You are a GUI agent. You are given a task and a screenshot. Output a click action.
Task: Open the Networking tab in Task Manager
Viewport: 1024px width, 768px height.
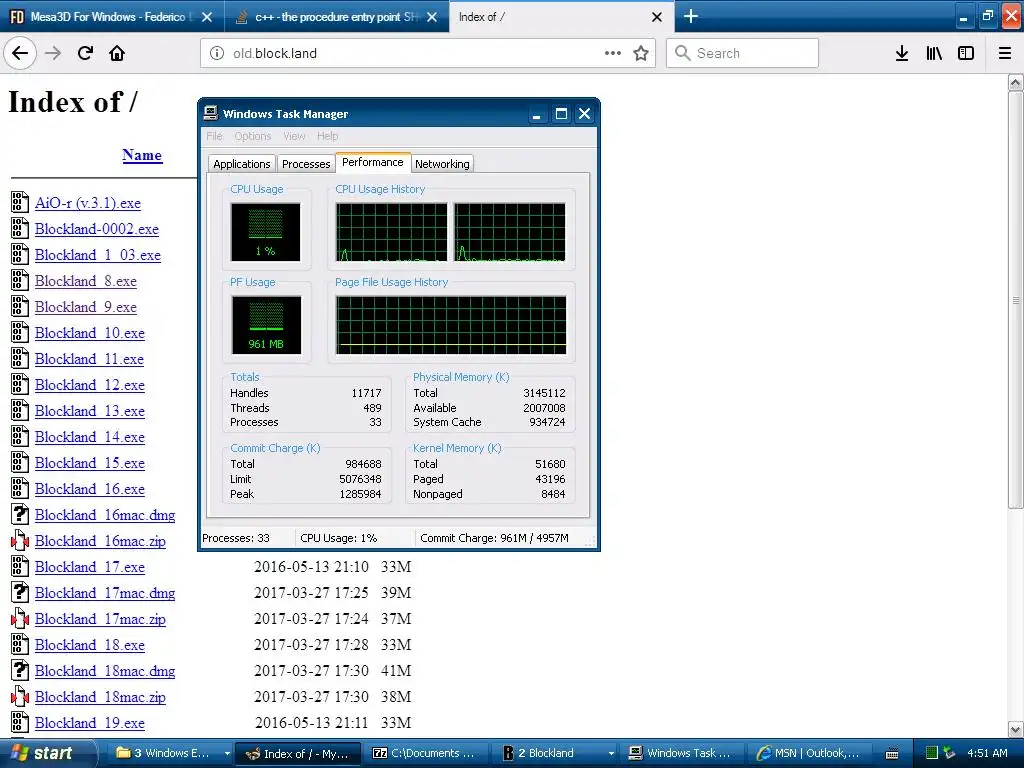tap(442, 164)
